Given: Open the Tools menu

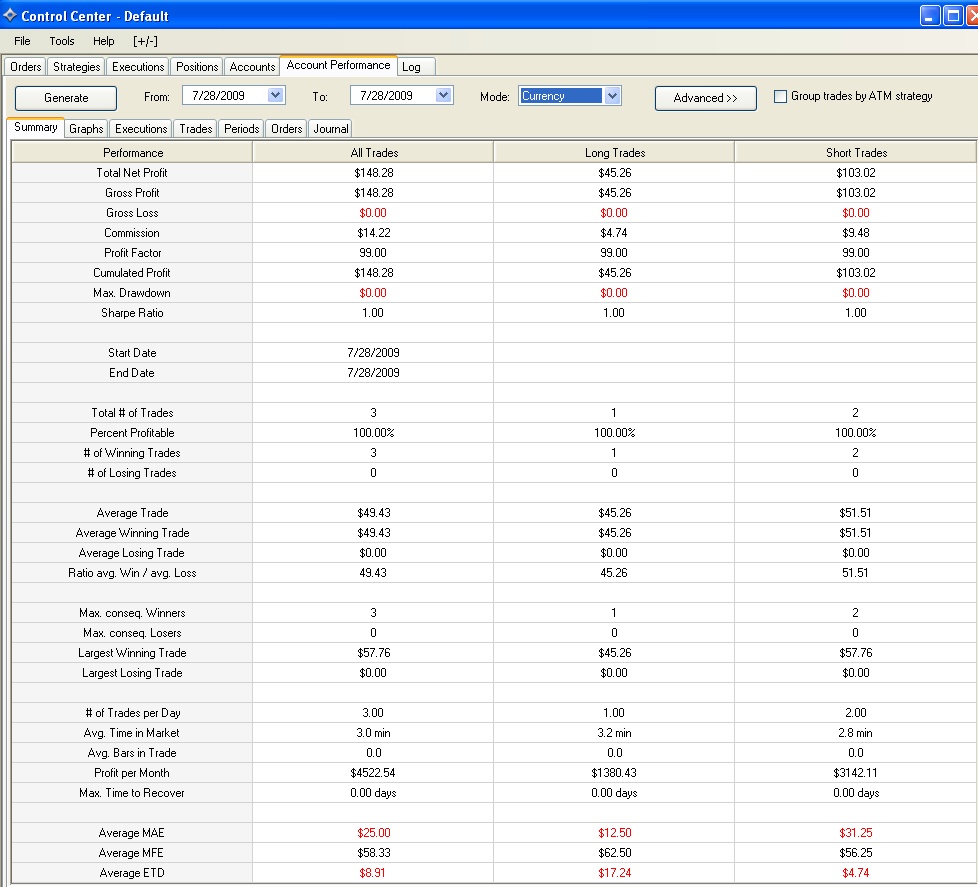Looking at the screenshot, I should pyautogui.click(x=62, y=41).
